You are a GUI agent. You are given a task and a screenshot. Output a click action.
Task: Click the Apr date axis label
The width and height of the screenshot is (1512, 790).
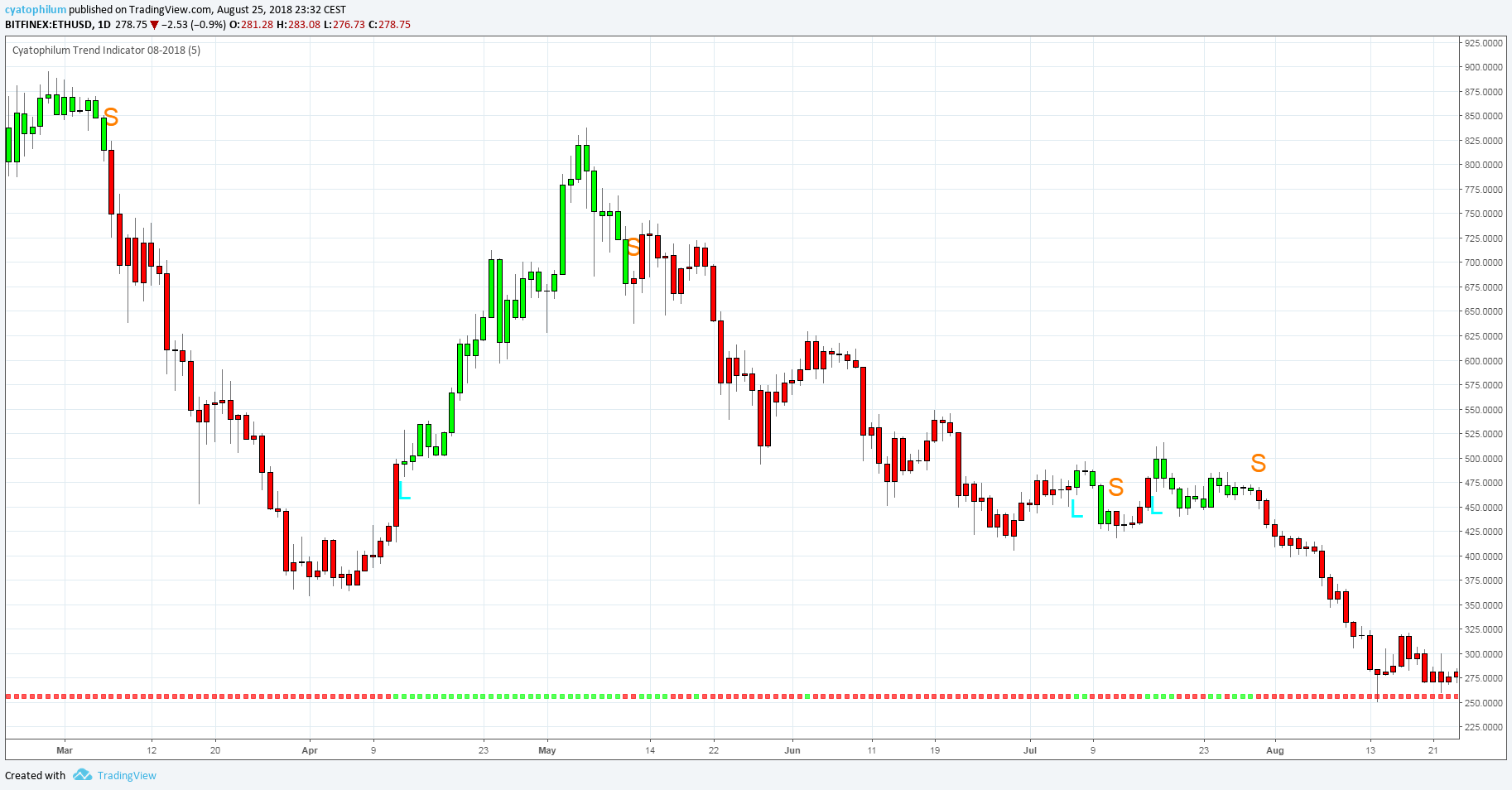tap(310, 750)
